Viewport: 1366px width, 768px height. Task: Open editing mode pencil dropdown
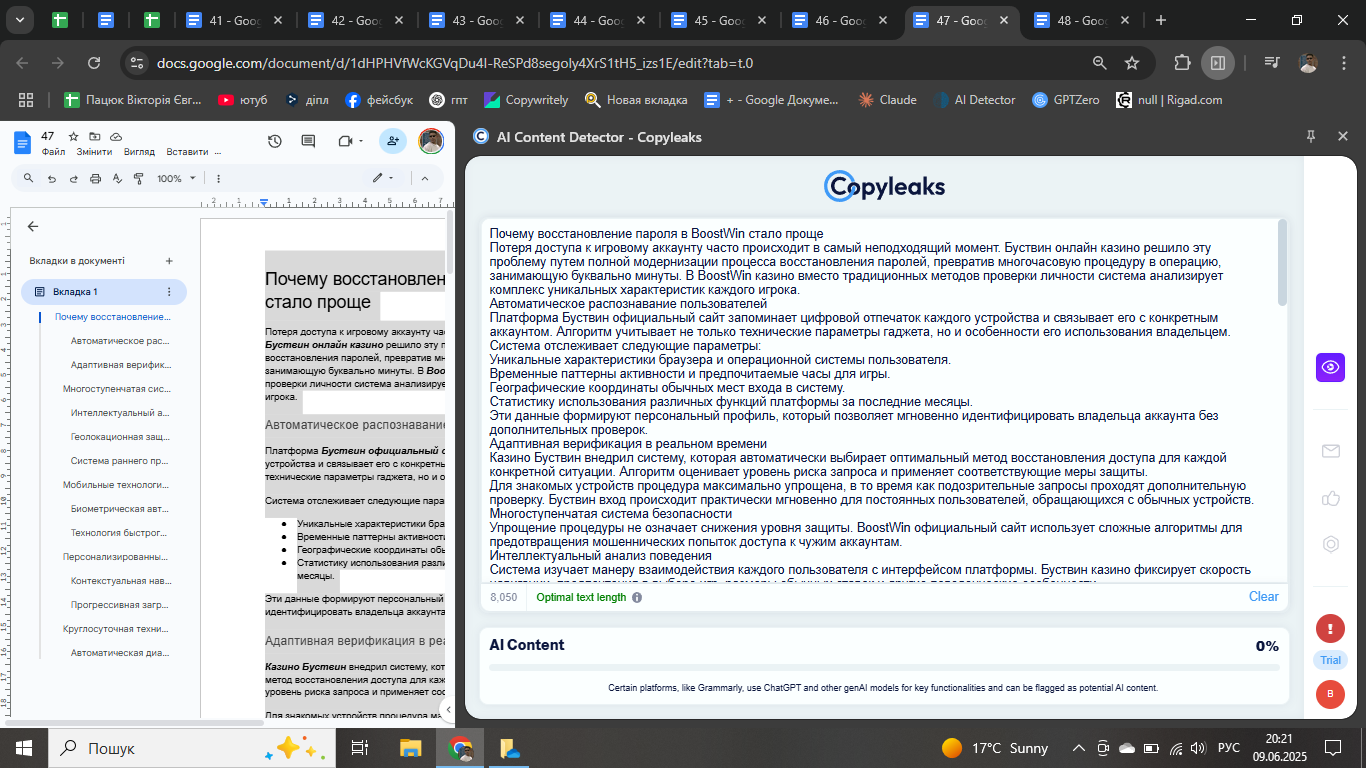(x=383, y=178)
